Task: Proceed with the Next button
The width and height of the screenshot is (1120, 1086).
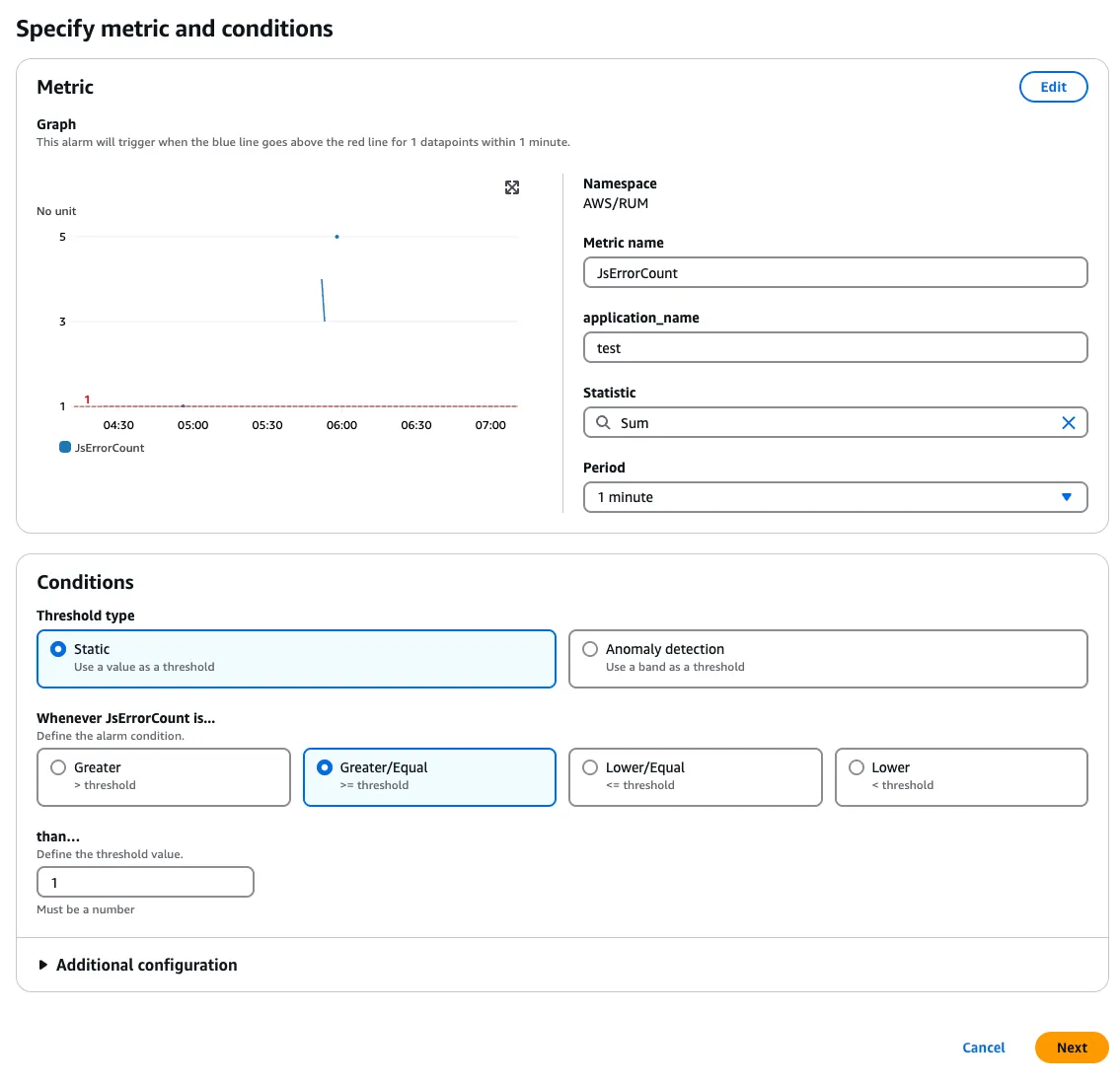Action: [x=1071, y=1048]
